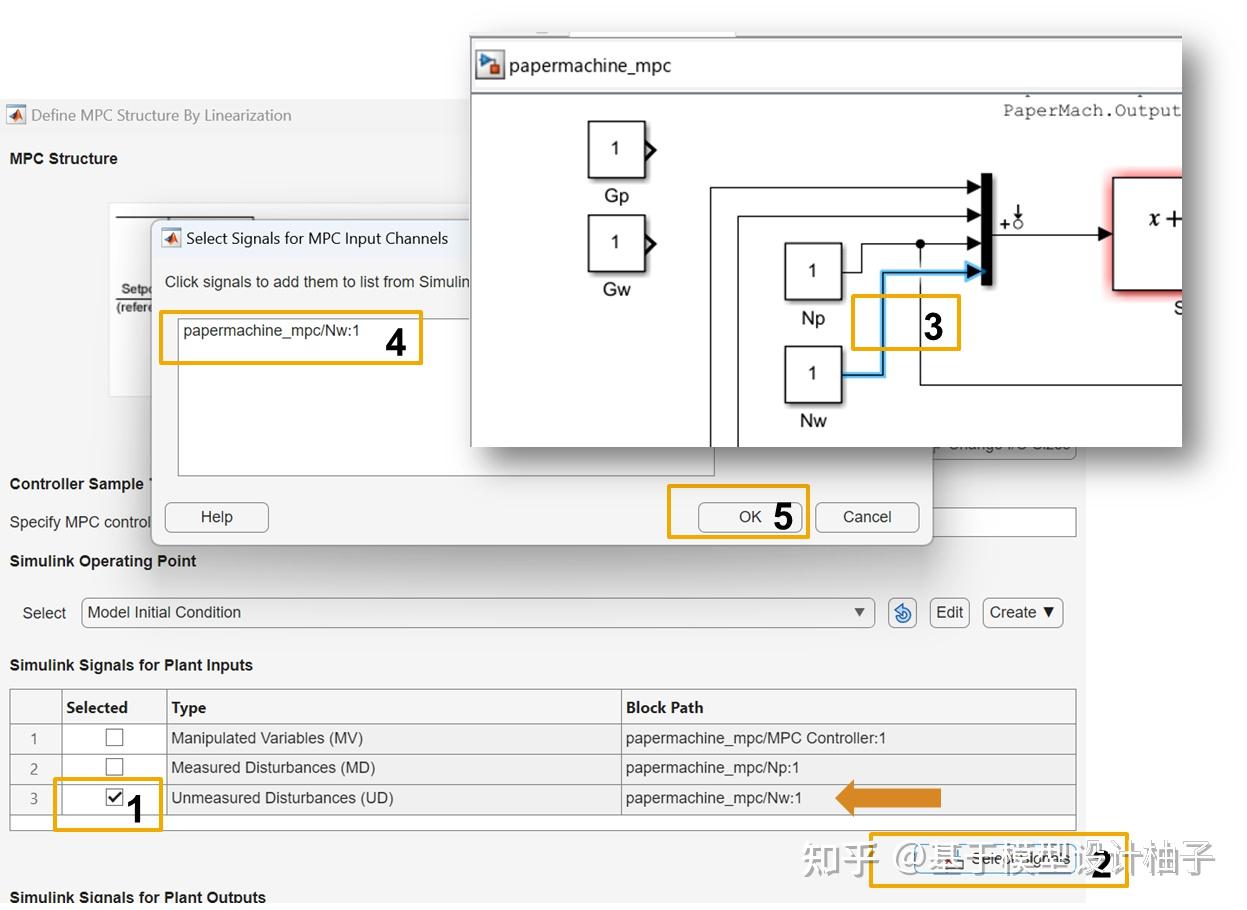The image size is (1247, 910).
Task: Select the Gw gain block
Action: point(617,242)
